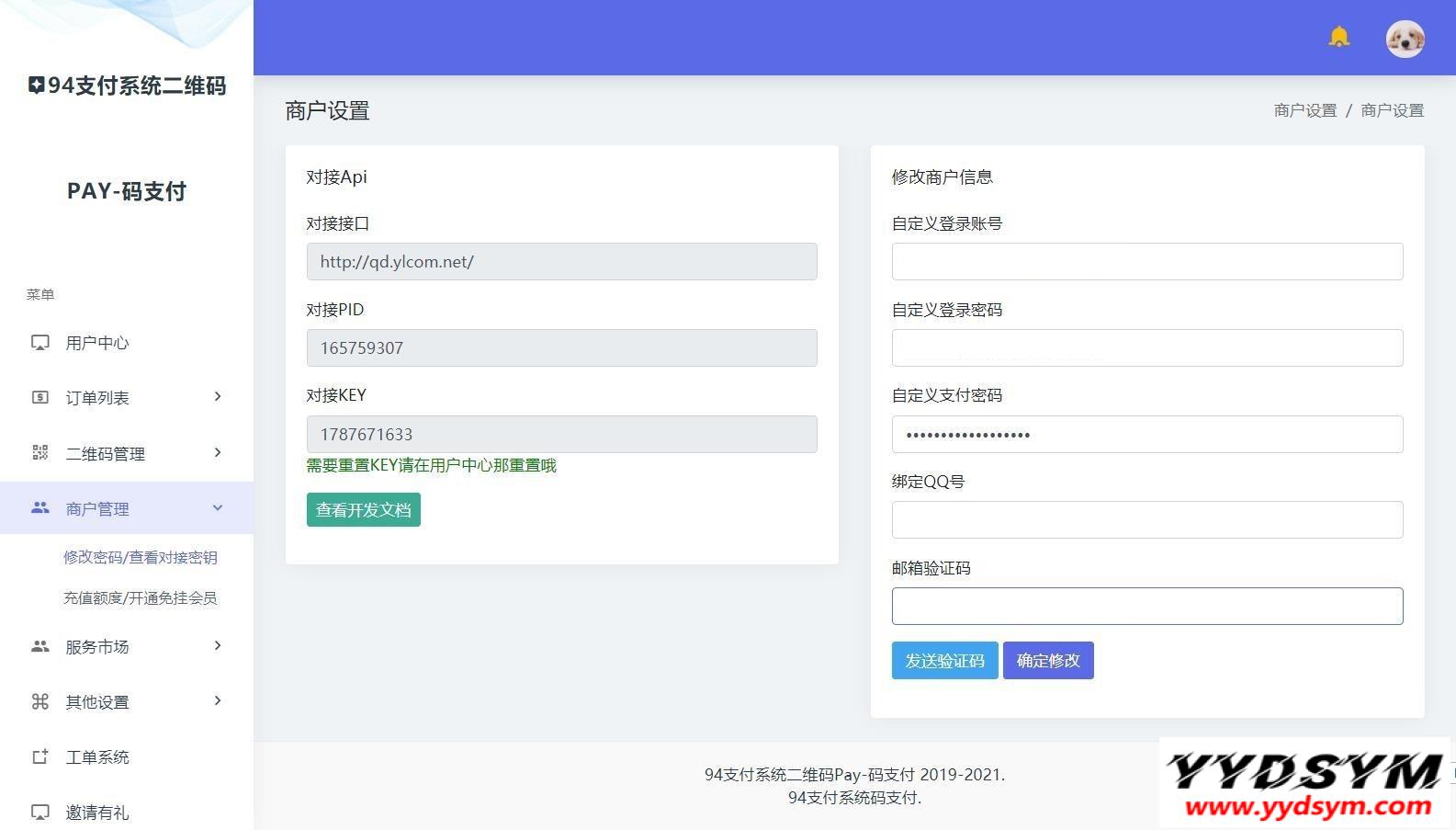The height and width of the screenshot is (830, 1456).
Task: Focus the 绑定QQ号 input field
Action: [x=1146, y=520]
